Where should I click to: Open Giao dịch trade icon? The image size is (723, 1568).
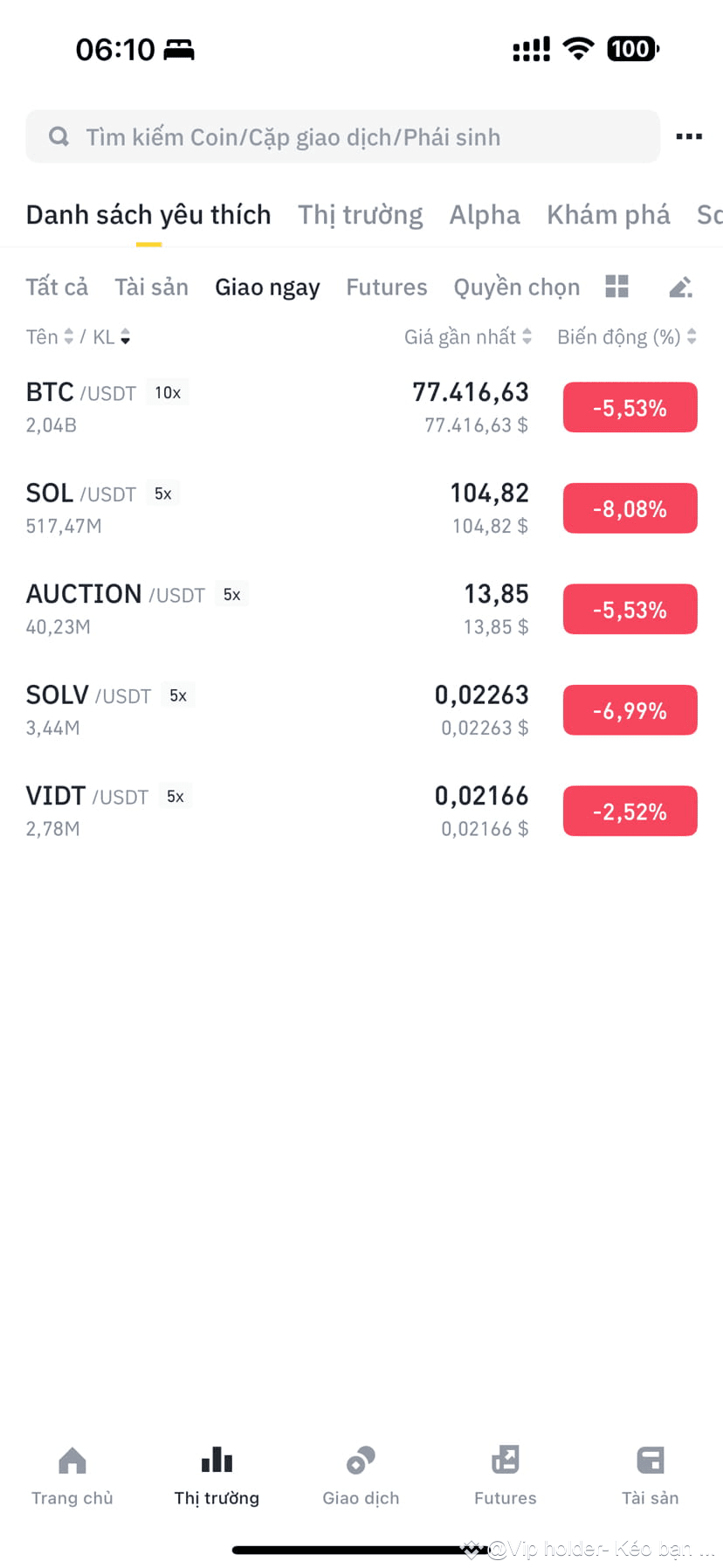coord(361,1461)
